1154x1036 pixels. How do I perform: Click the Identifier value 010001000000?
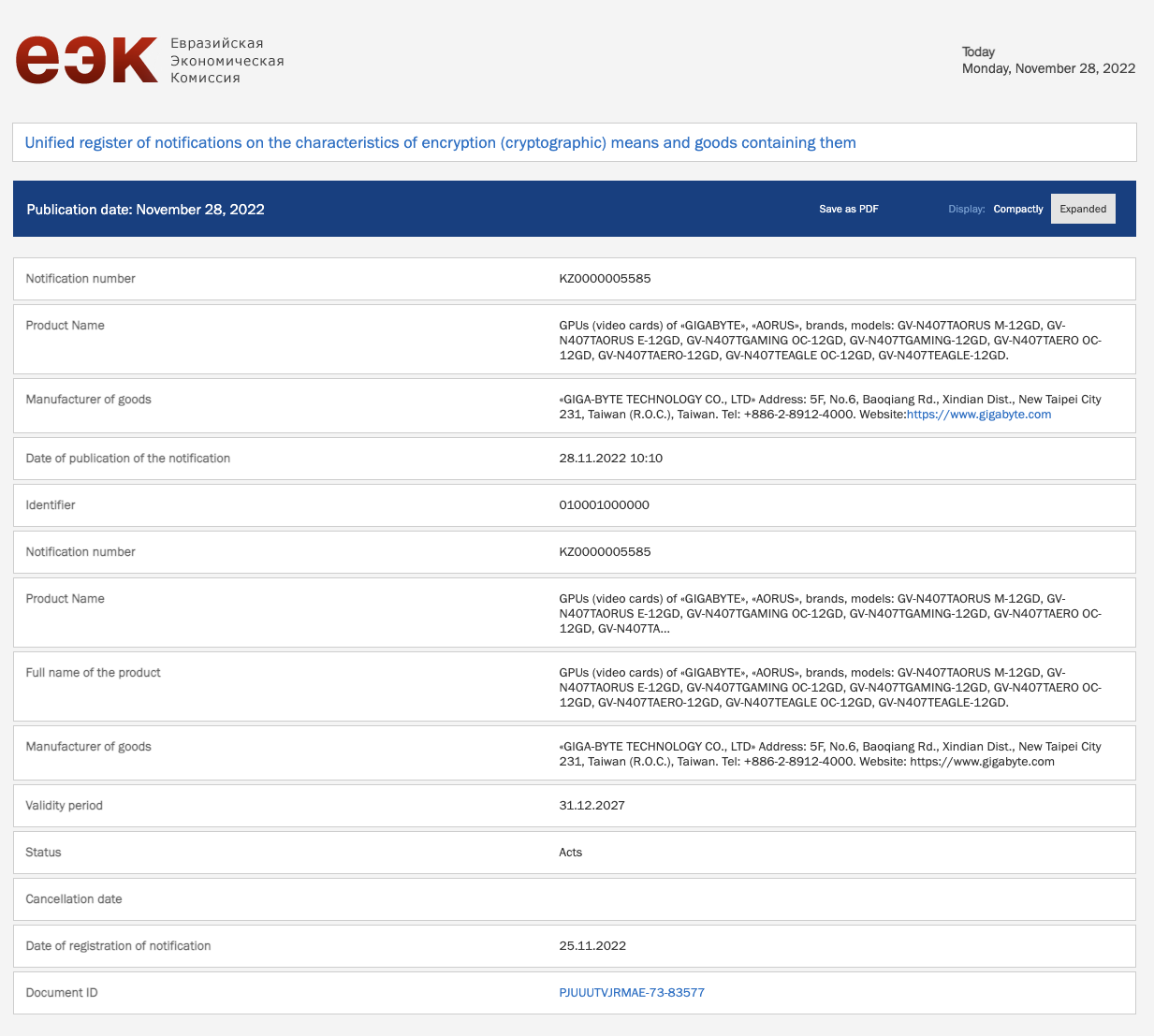(604, 505)
